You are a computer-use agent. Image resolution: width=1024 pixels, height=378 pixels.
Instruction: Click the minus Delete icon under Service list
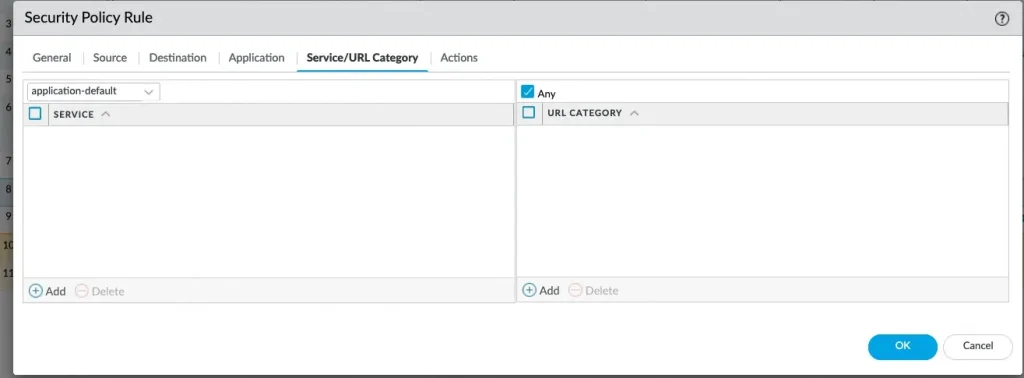[x=82, y=291]
